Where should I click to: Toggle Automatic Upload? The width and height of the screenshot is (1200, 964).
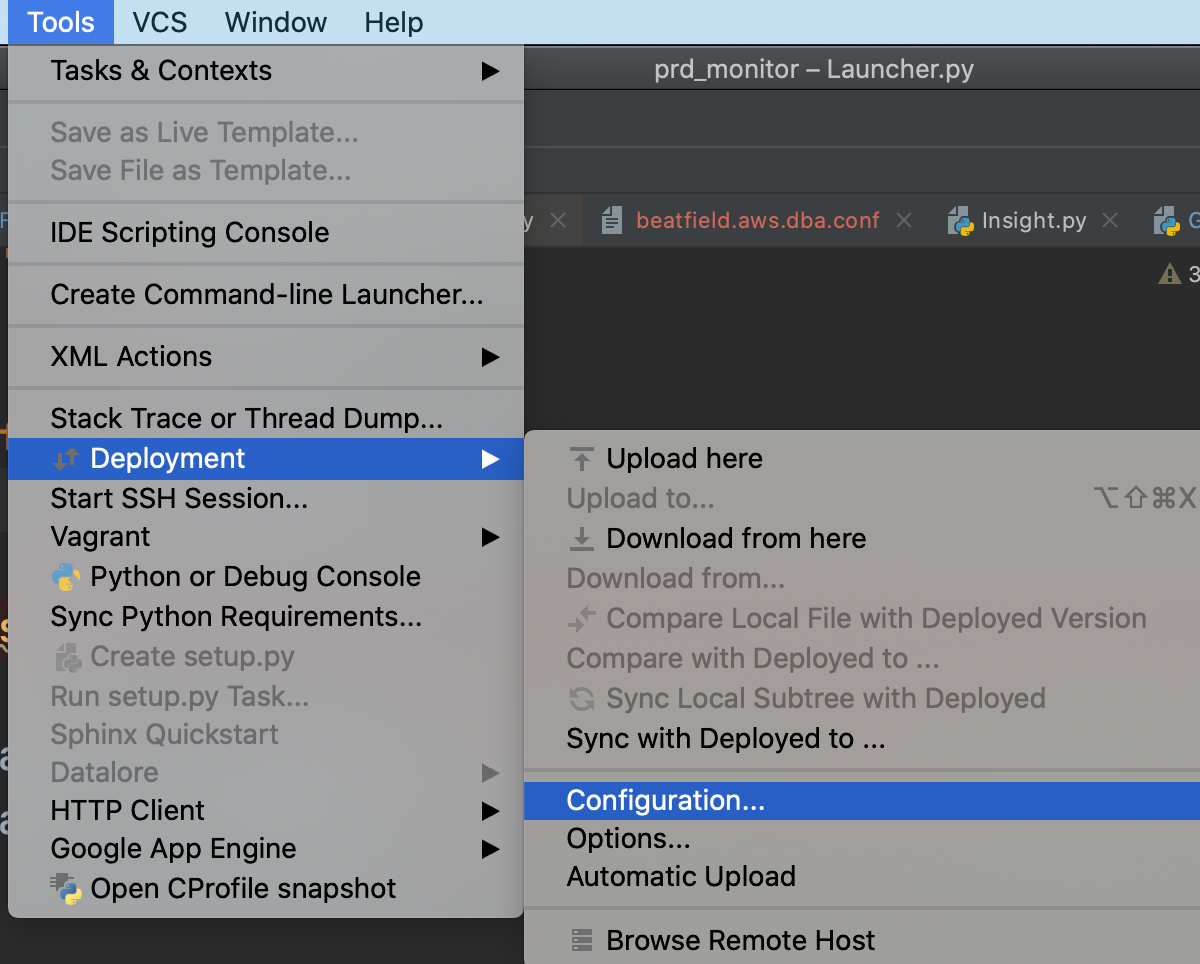[862, 877]
